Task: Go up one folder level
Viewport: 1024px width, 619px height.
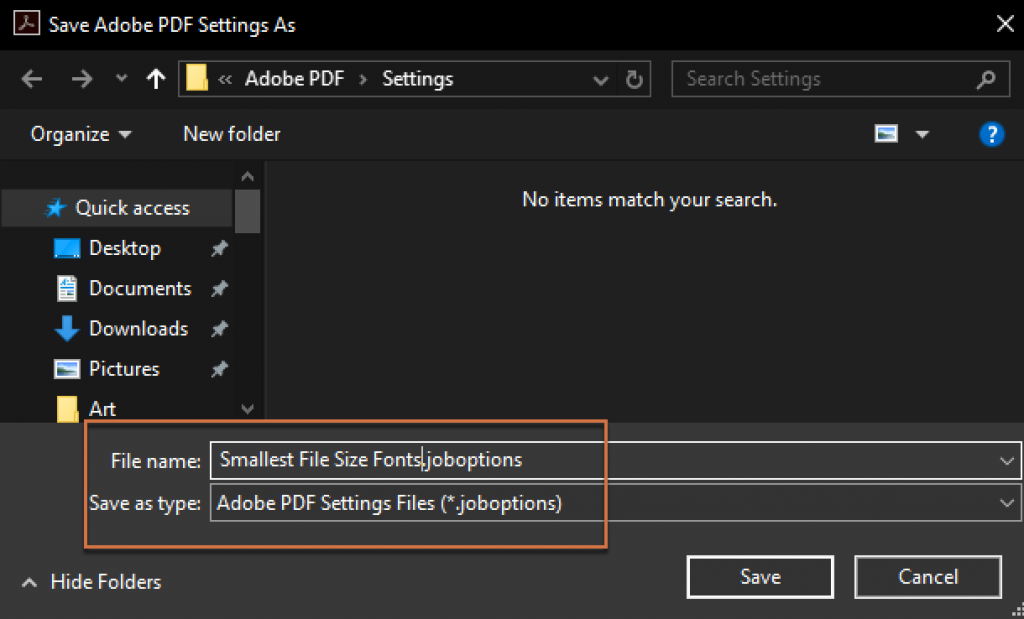Action: (155, 79)
